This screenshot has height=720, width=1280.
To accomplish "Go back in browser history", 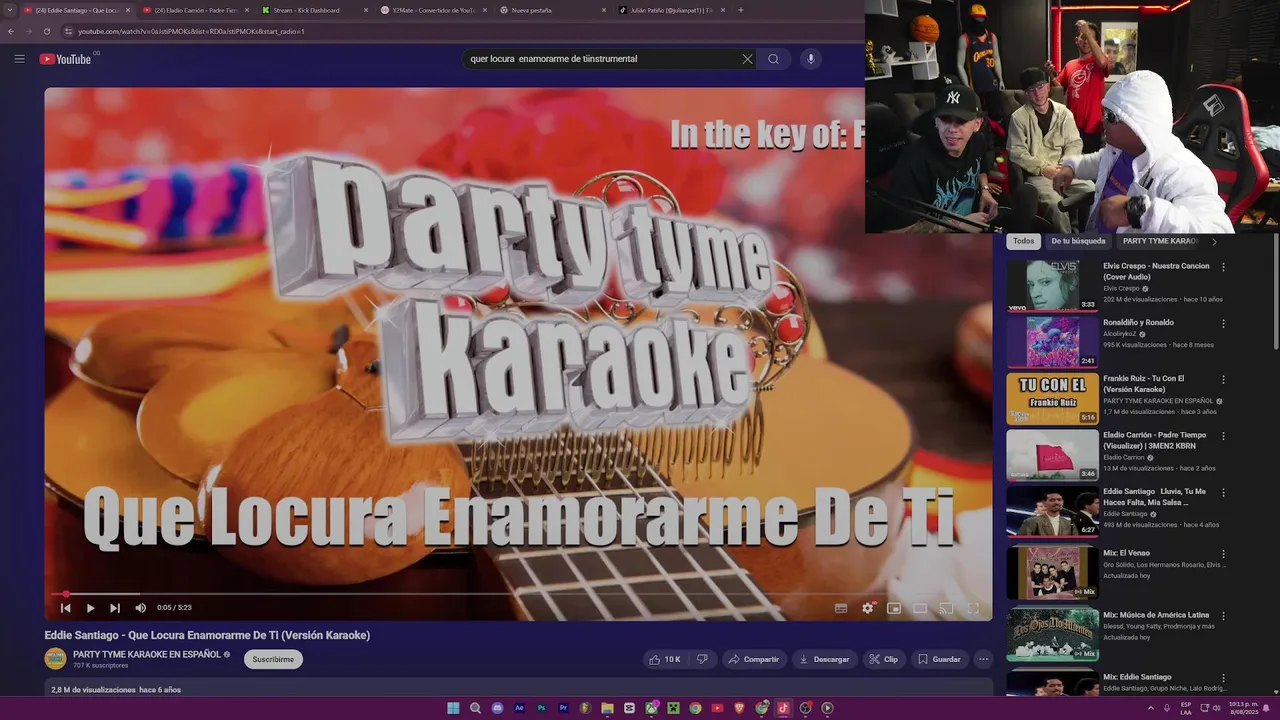I will click(x=11, y=31).
